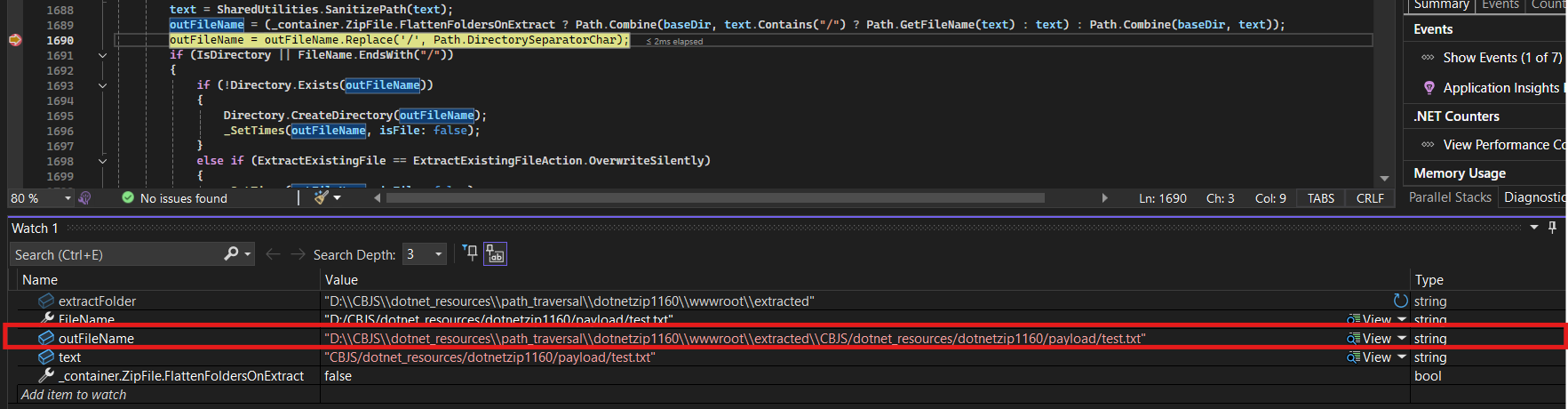Click the refresh icon on extractFolder row
Image resolution: width=1568 pixels, height=409 pixels.
[1400, 301]
